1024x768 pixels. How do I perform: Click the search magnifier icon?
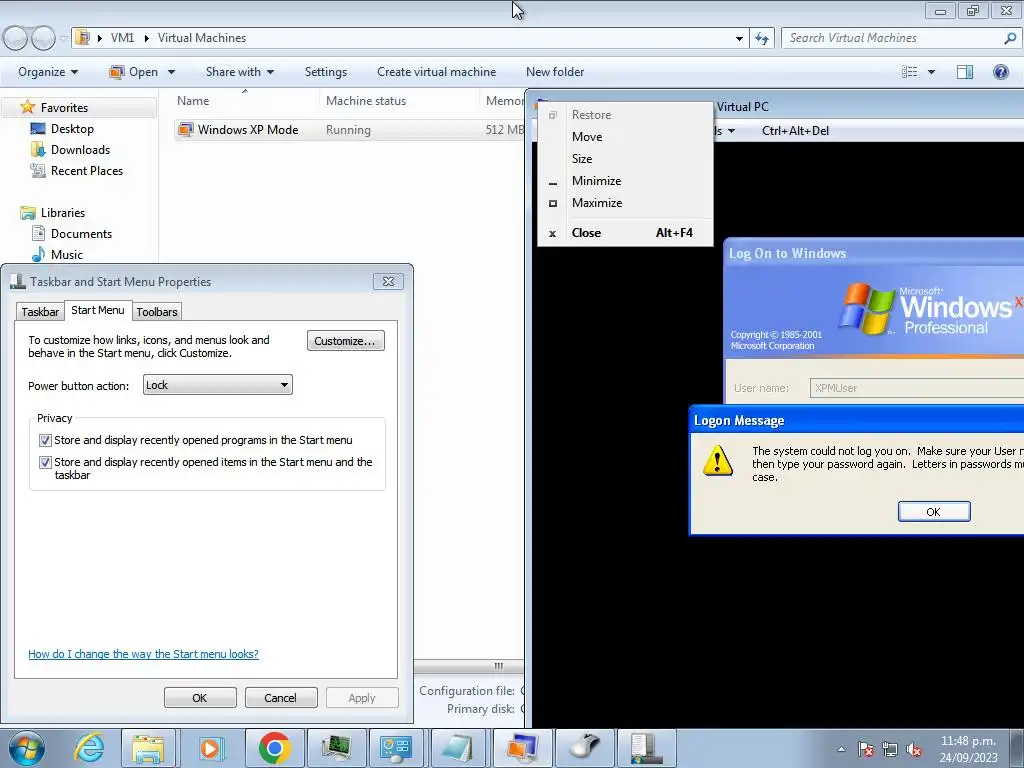pos(1010,38)
